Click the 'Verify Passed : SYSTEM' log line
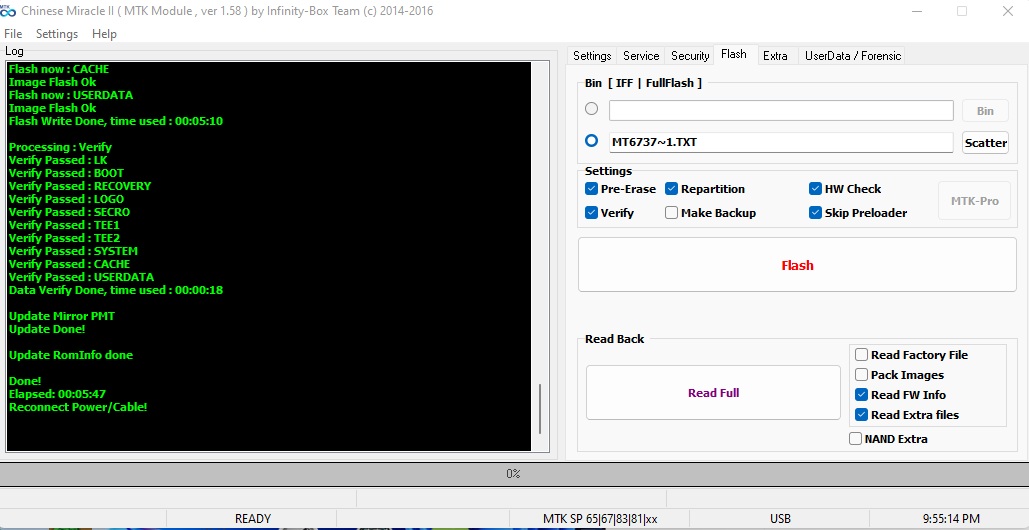This screenshot has width=1029, height=530. (73, 251)
